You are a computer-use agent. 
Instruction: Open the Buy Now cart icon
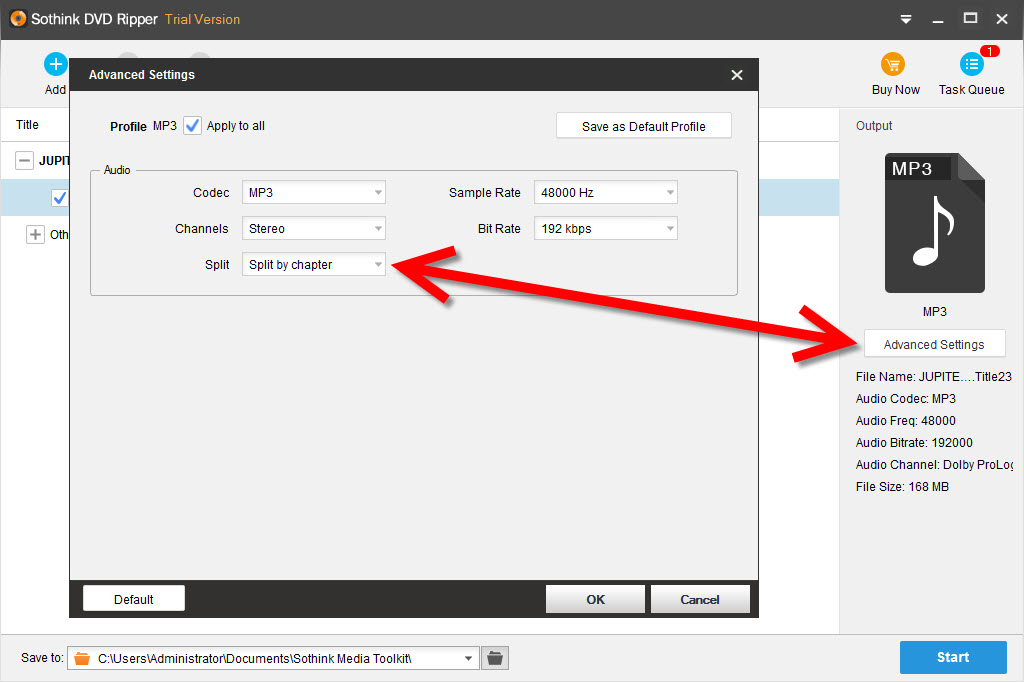point(893,64)
